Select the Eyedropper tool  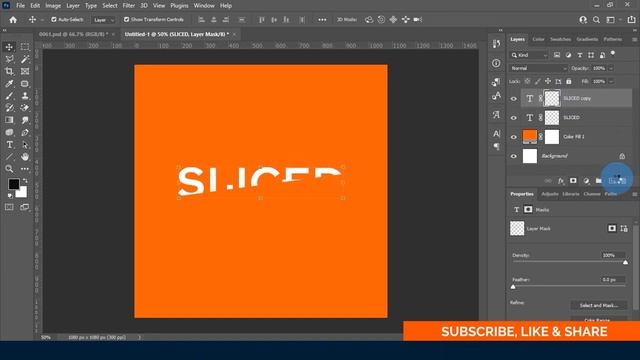click(9, 84)
